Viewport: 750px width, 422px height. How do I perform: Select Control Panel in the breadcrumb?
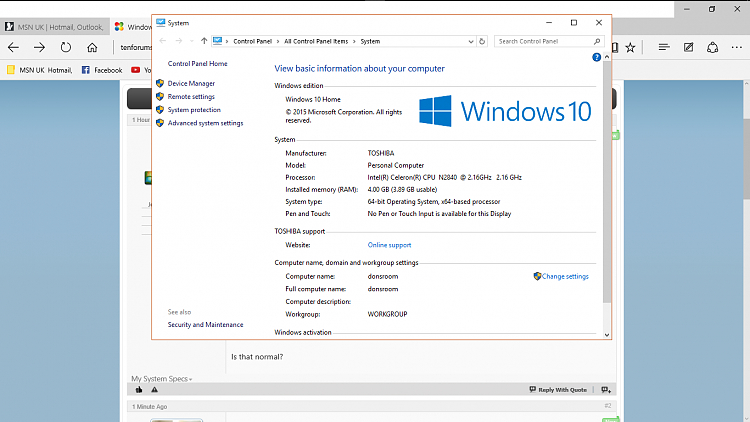[252, 42]
